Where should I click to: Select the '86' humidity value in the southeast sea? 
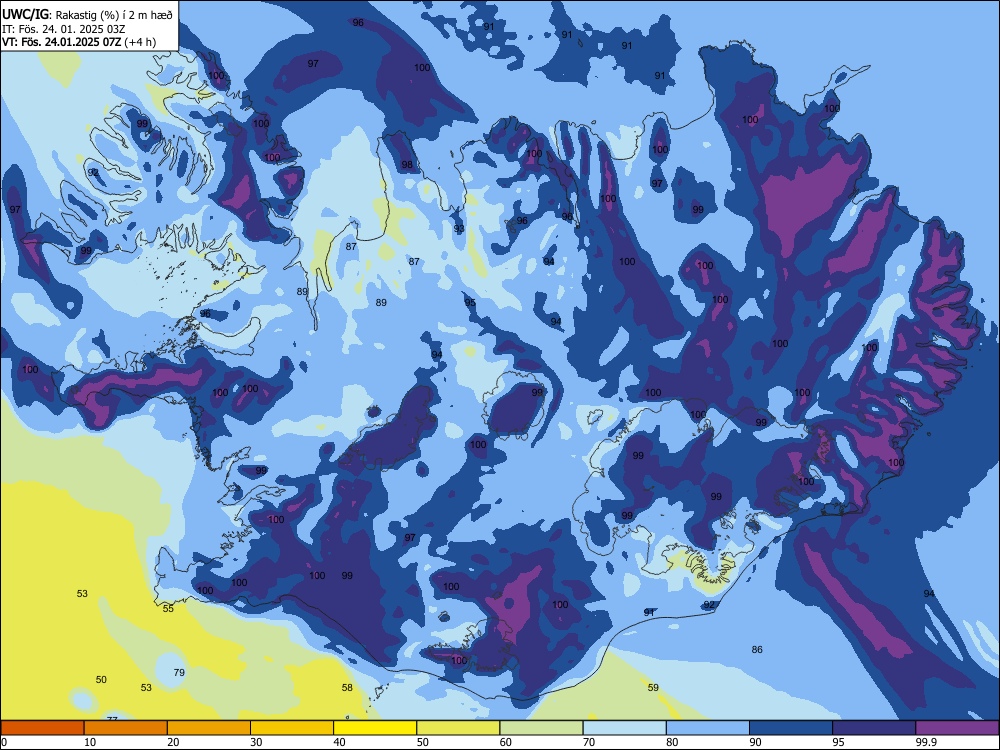tap(757, 649)
